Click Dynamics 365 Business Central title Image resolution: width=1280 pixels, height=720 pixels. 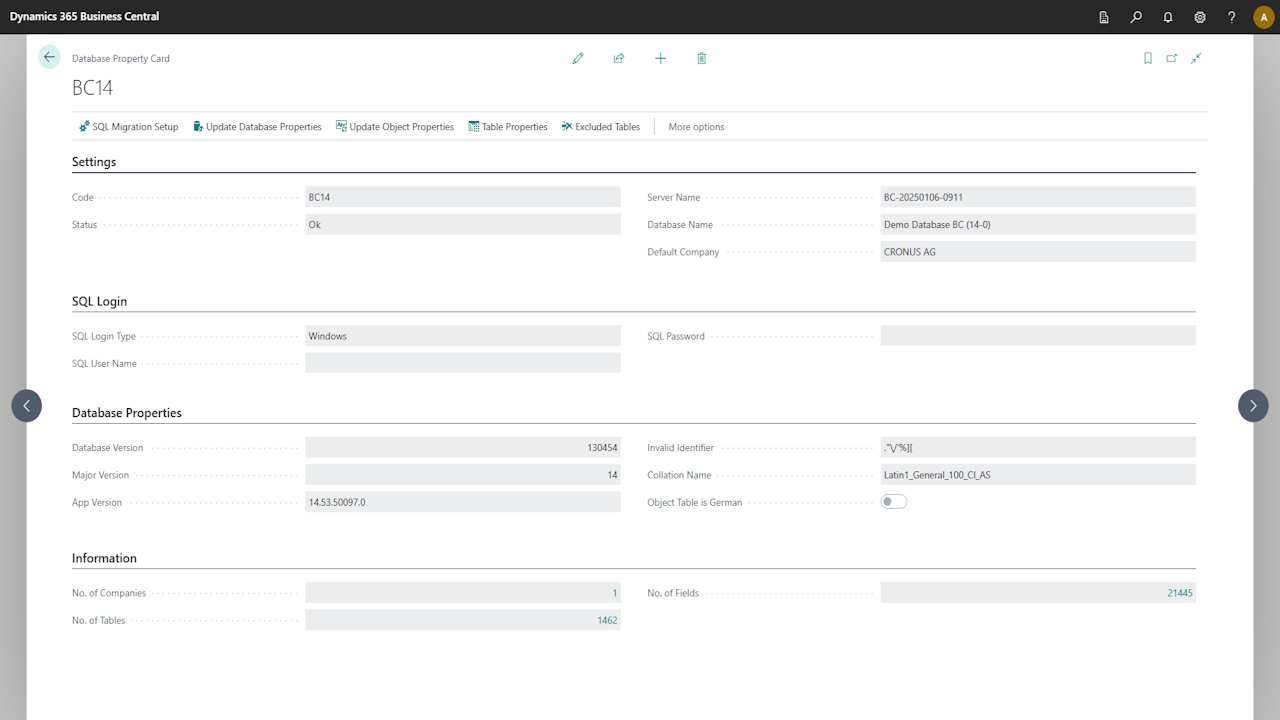coord(85,17)
